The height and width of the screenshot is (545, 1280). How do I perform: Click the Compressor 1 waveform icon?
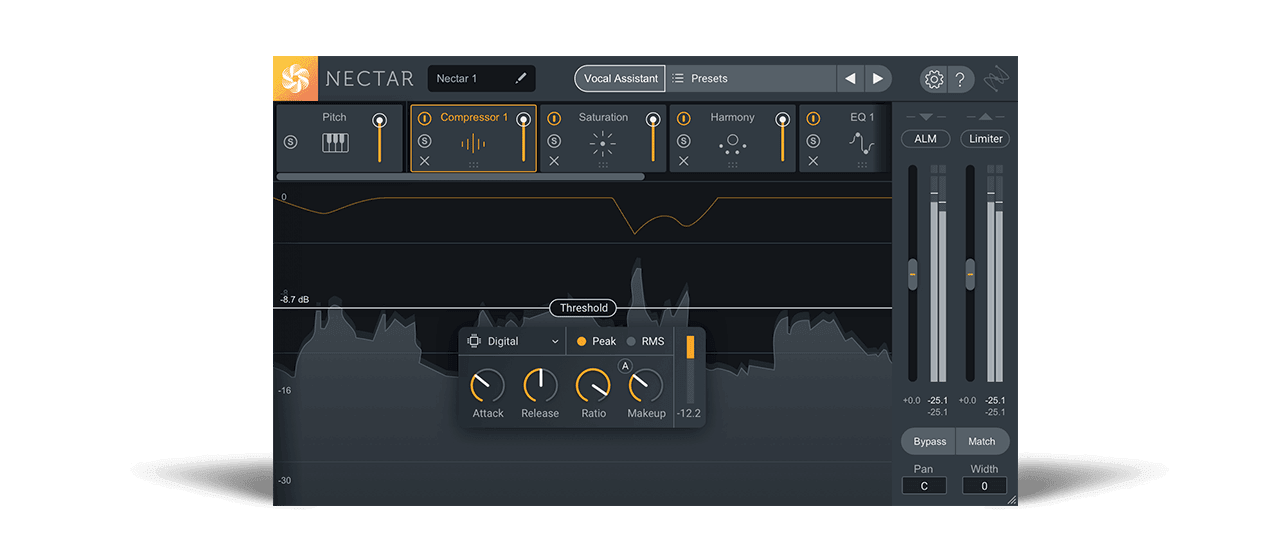tap(473, 144)
